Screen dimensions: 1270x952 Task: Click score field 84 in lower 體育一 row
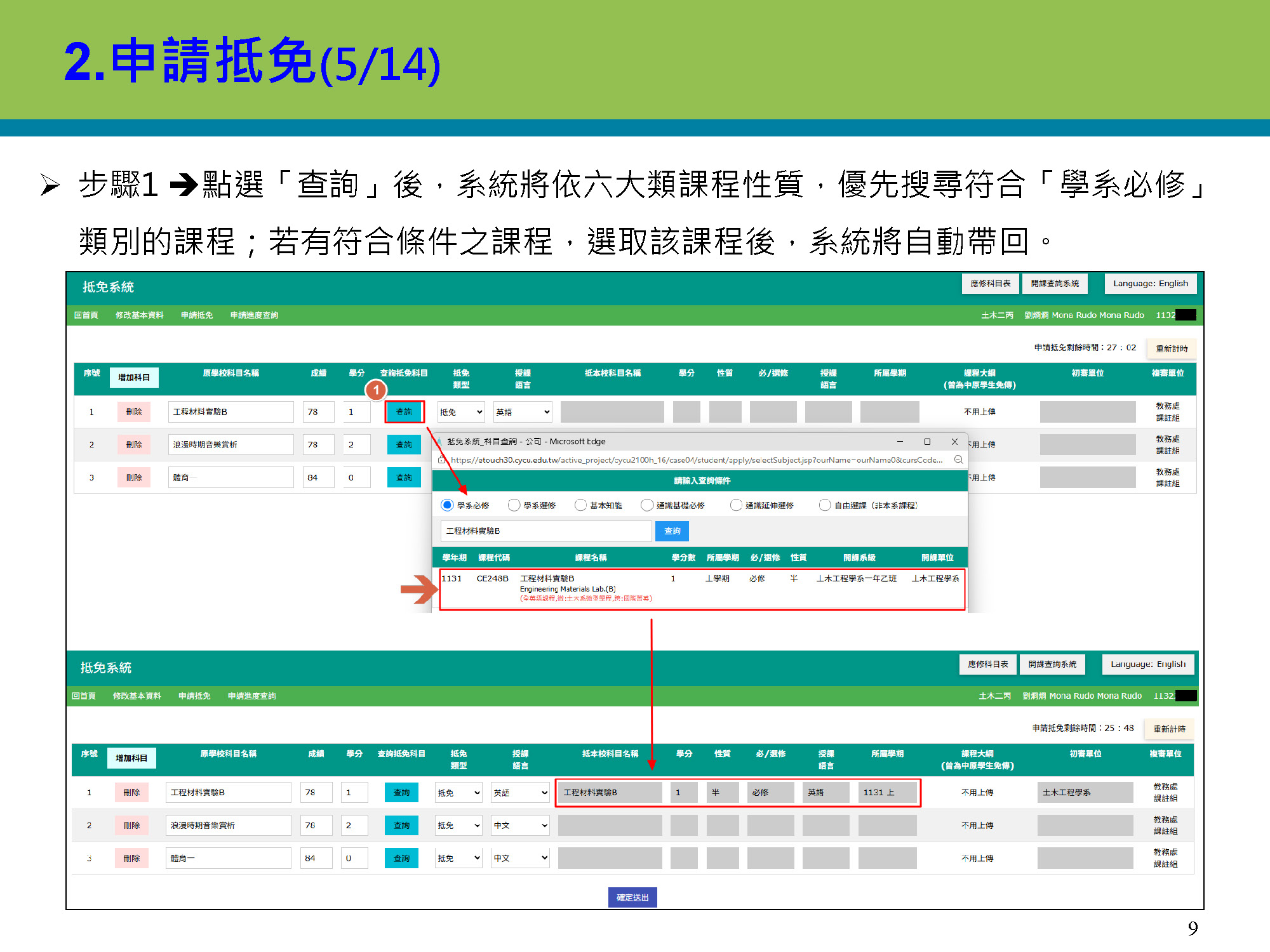coord(316,859)
